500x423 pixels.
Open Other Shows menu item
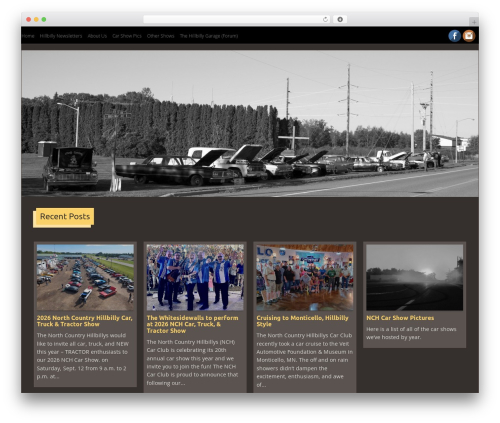tap(160, 36)
